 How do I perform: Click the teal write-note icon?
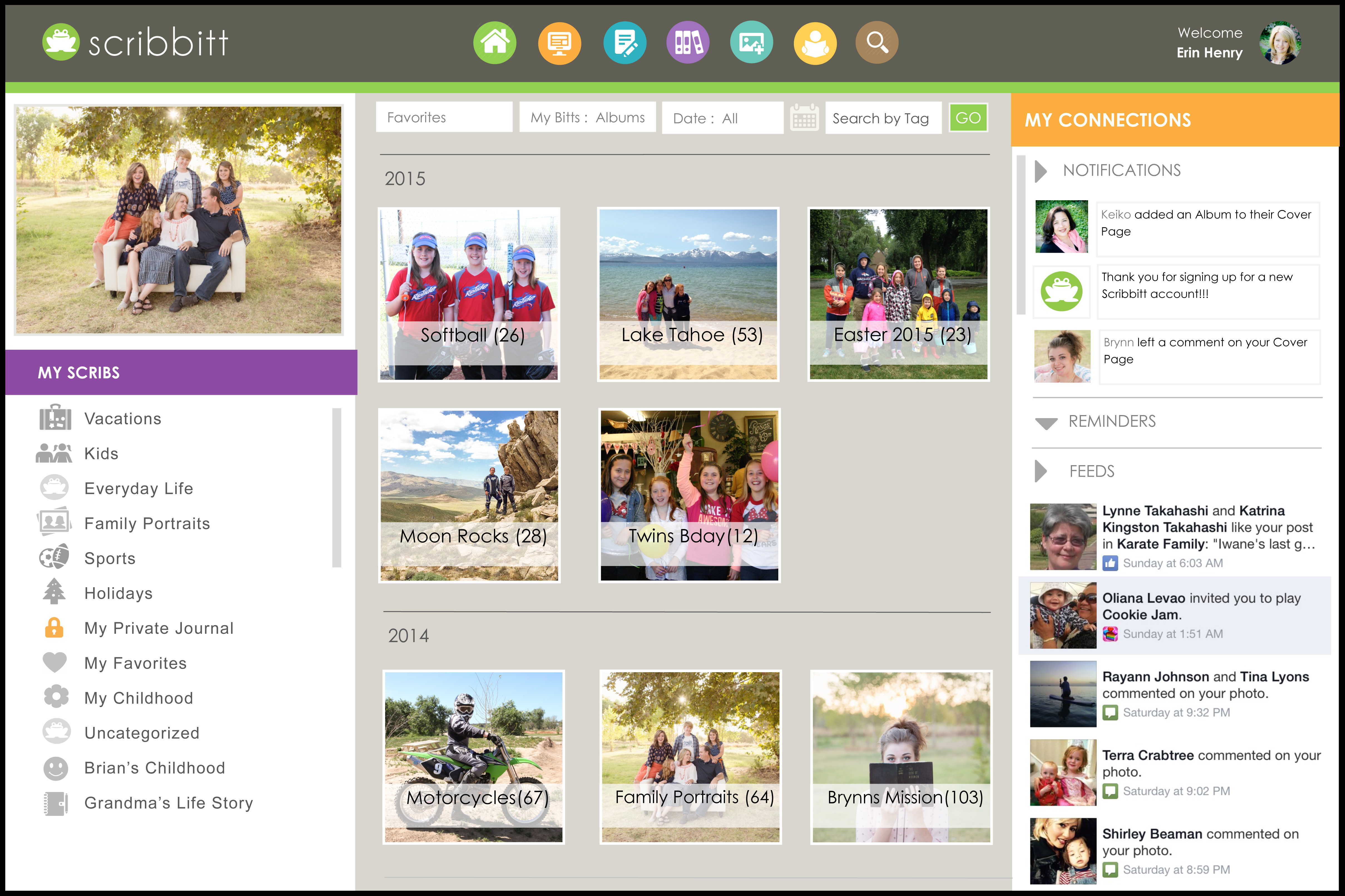click(x=624, y=43)
